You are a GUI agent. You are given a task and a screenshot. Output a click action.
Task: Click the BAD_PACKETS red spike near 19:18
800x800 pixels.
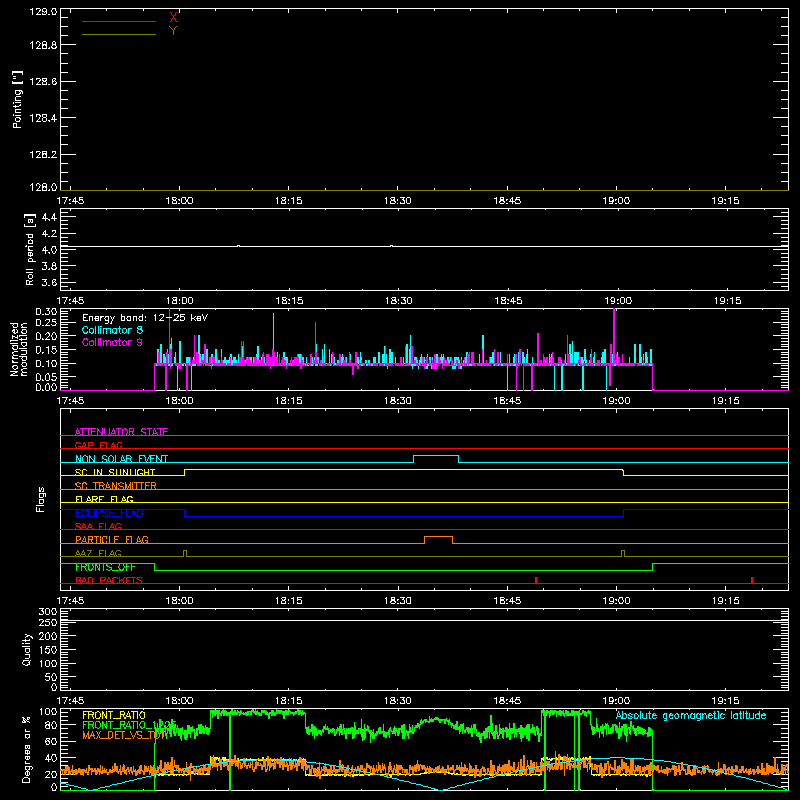click(x=752, y=580)
